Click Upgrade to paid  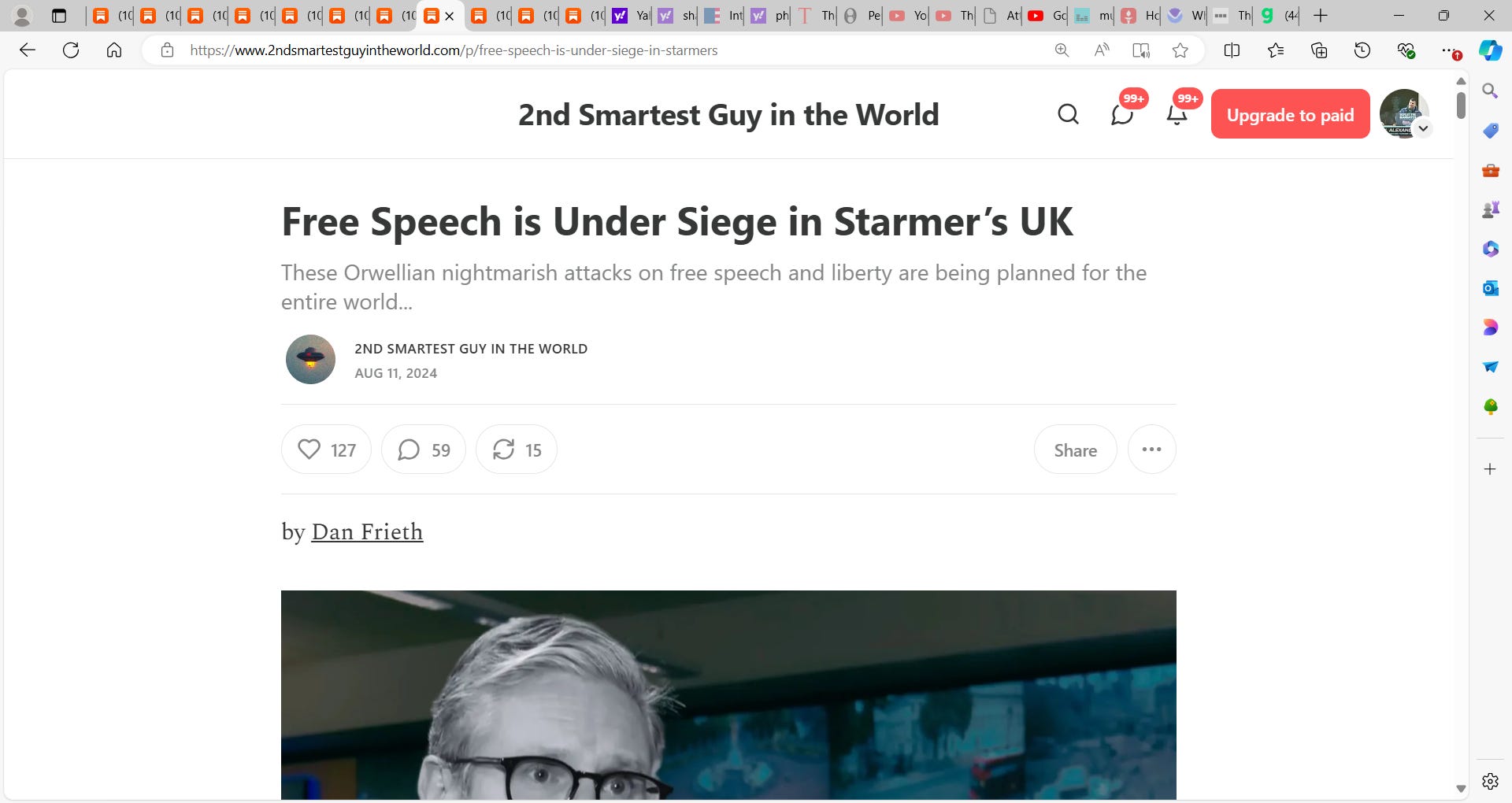1290,115
